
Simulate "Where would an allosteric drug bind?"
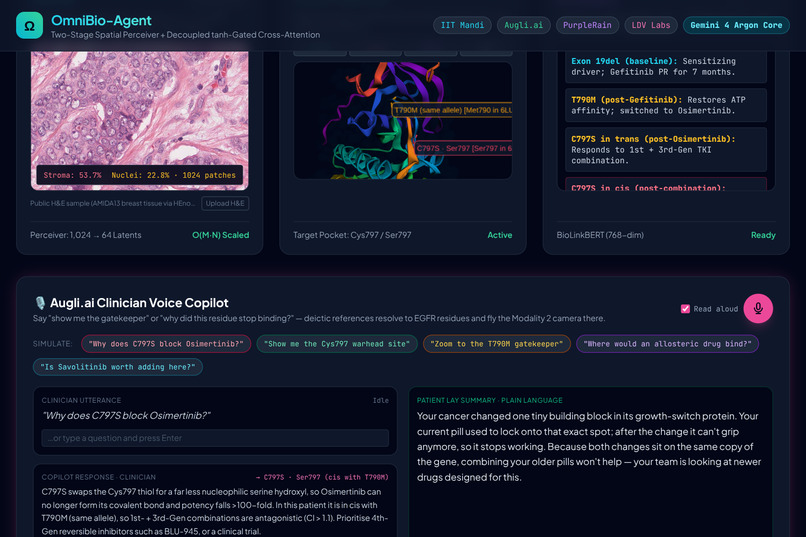(x=667, y=344)
